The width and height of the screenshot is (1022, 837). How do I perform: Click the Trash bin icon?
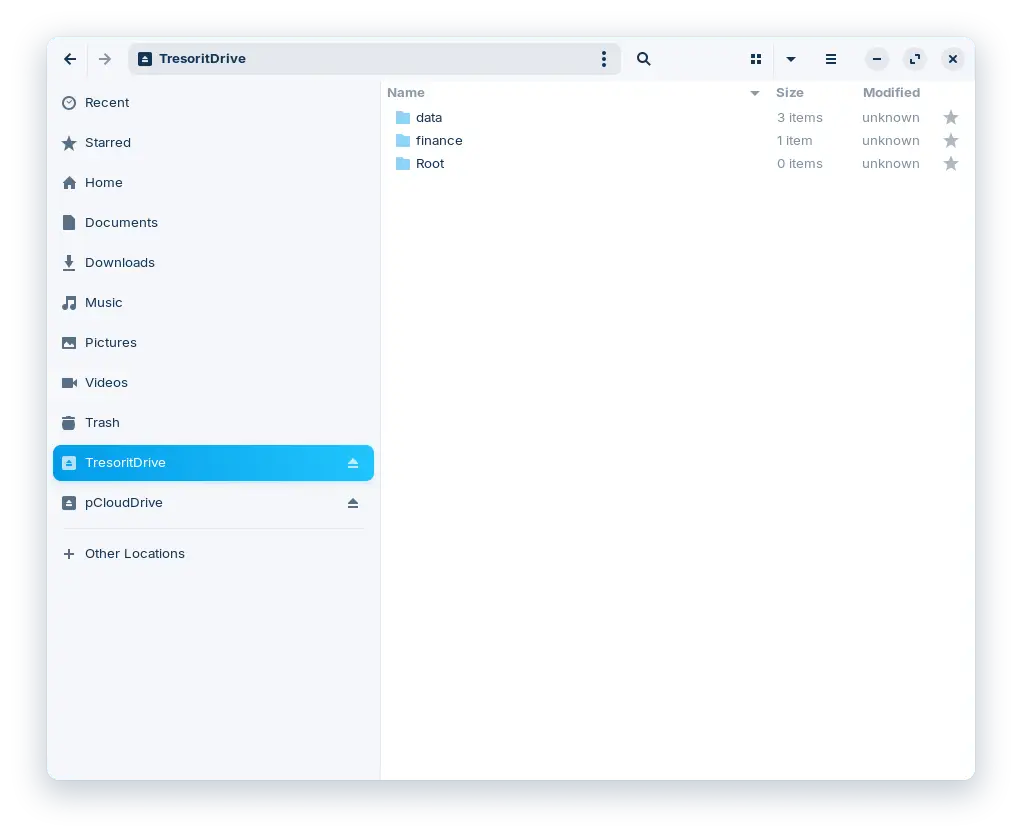tap(69, 423)
